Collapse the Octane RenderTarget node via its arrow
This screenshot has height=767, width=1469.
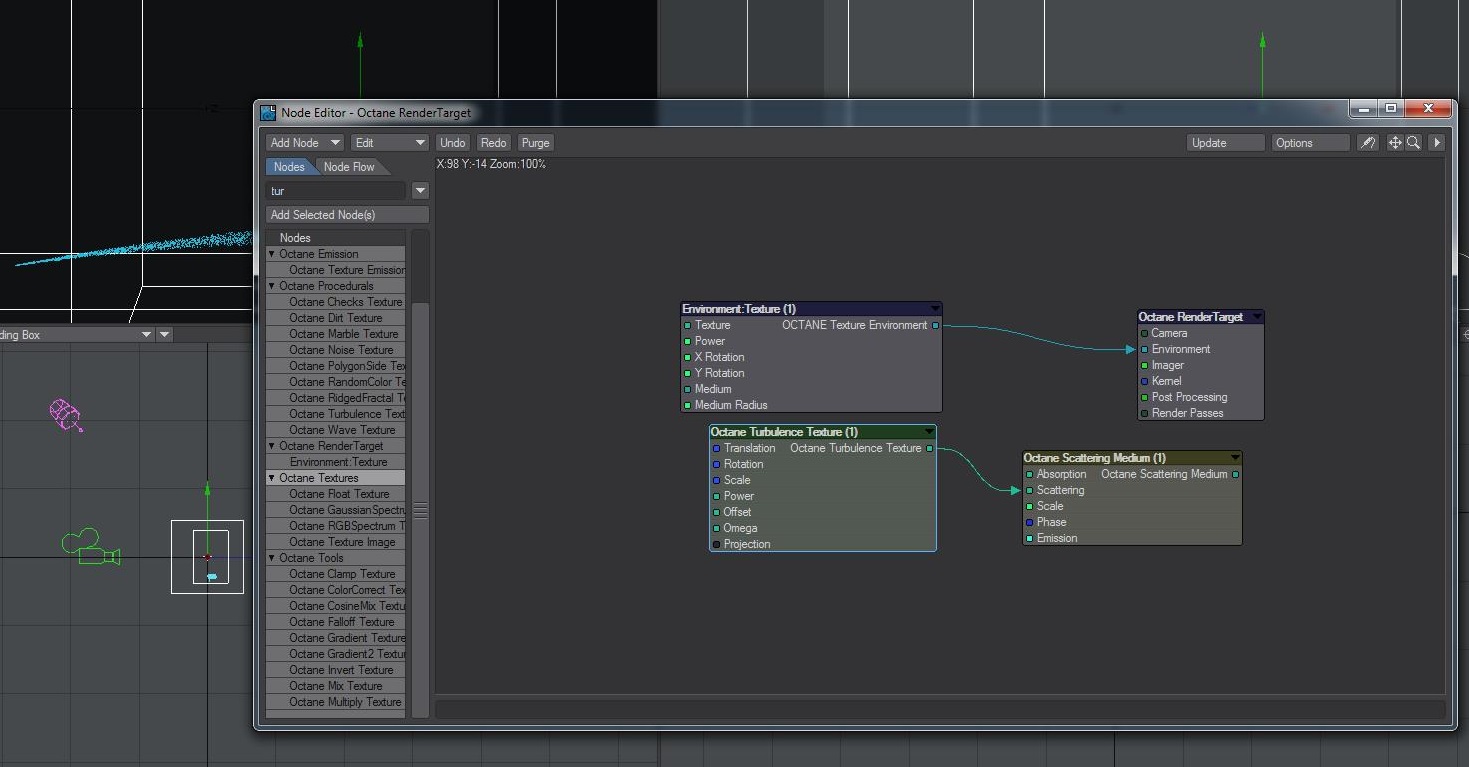coord(1257,317)
